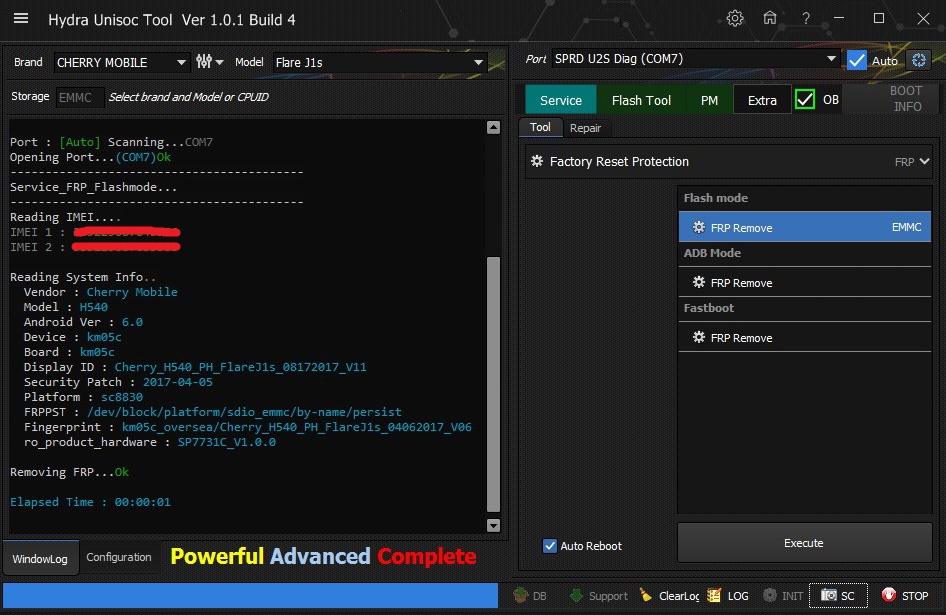Open settings via the title bar gear icon
The image size is (946, 615).
(735, 19)
